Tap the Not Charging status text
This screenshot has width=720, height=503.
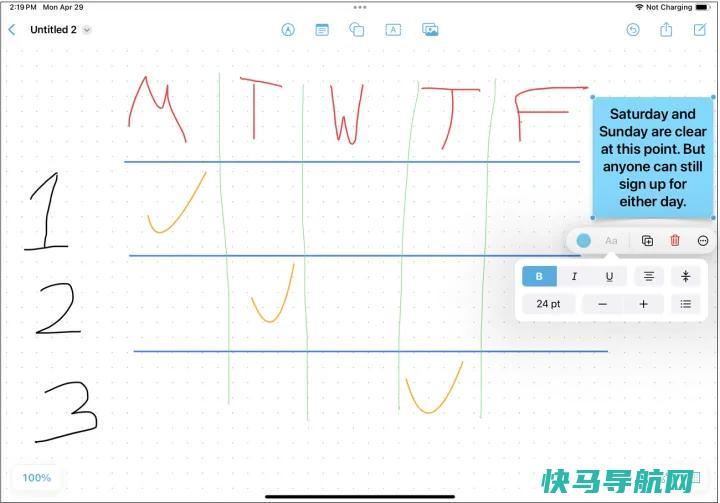click(669, 7)
